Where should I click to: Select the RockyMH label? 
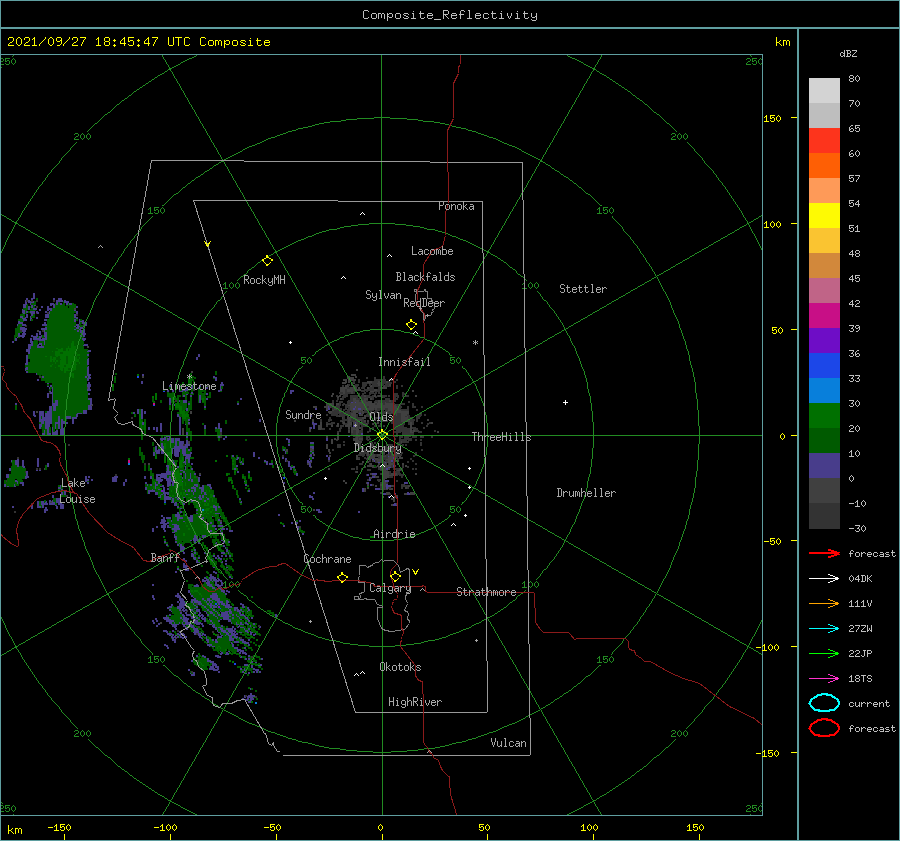(x=264, y=280)
